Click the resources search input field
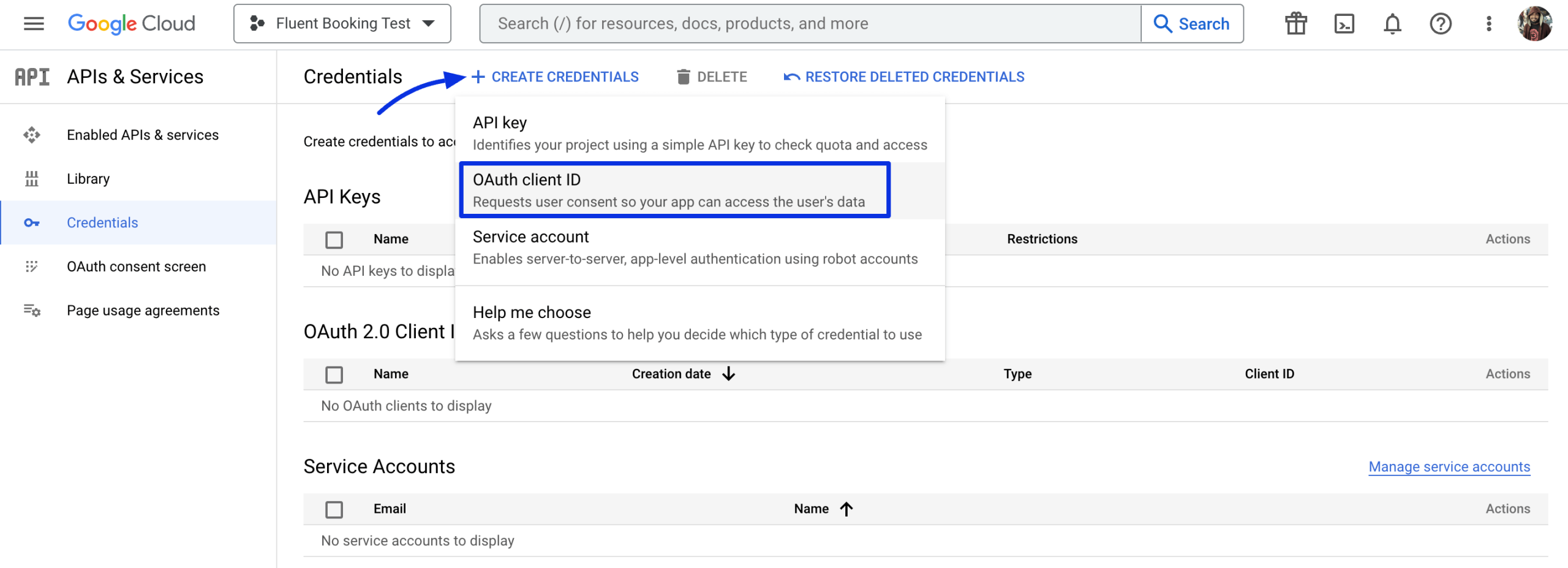1568x568 pixels. pos(810,24)
